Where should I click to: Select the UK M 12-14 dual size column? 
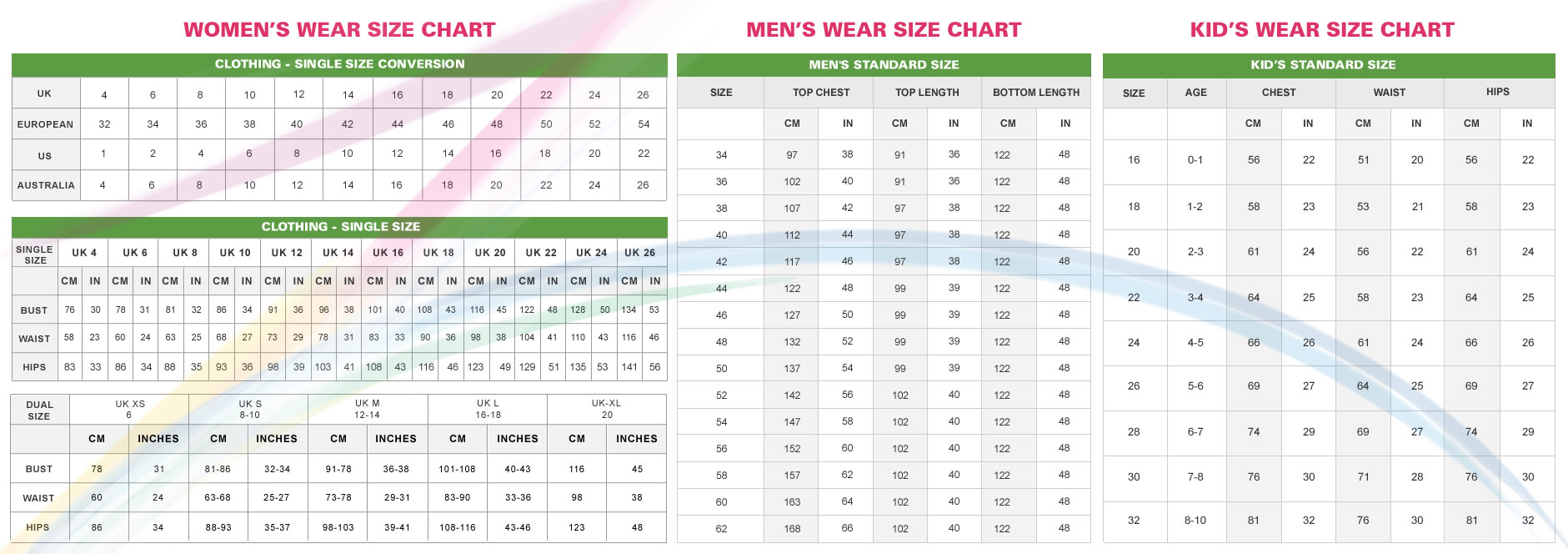click(367, 409)
